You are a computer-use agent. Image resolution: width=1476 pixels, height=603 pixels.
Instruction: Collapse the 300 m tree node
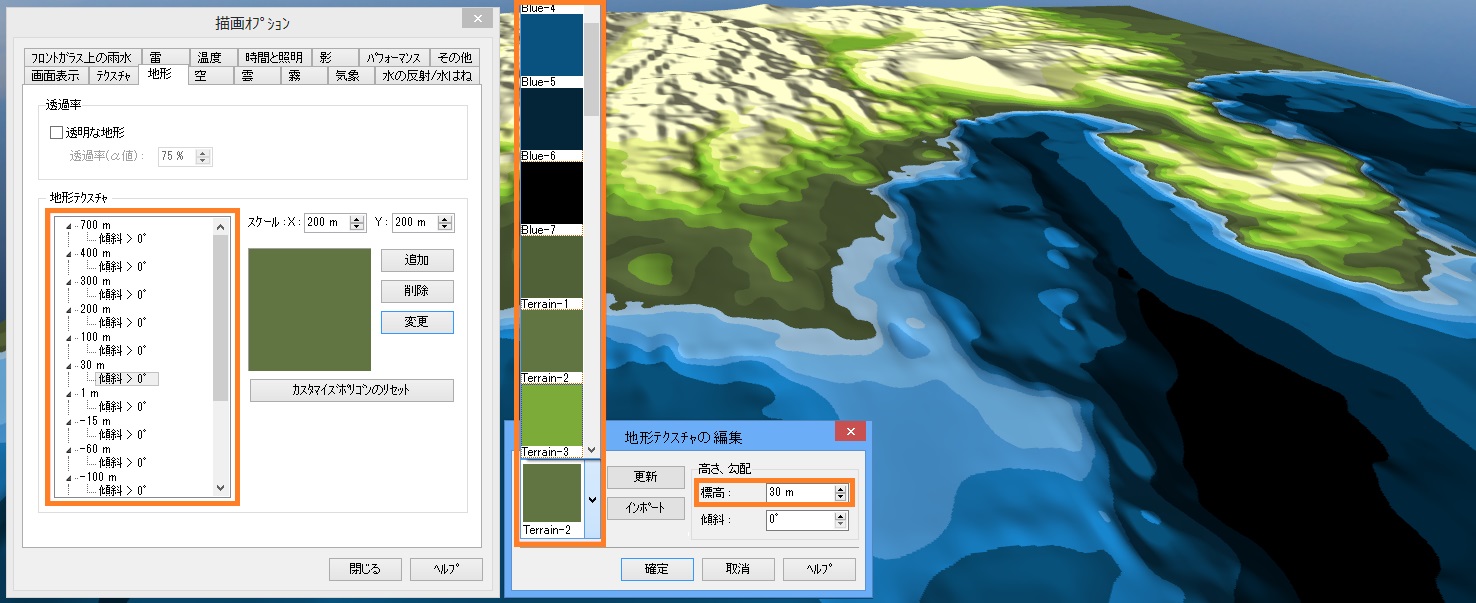click(69, 282)
